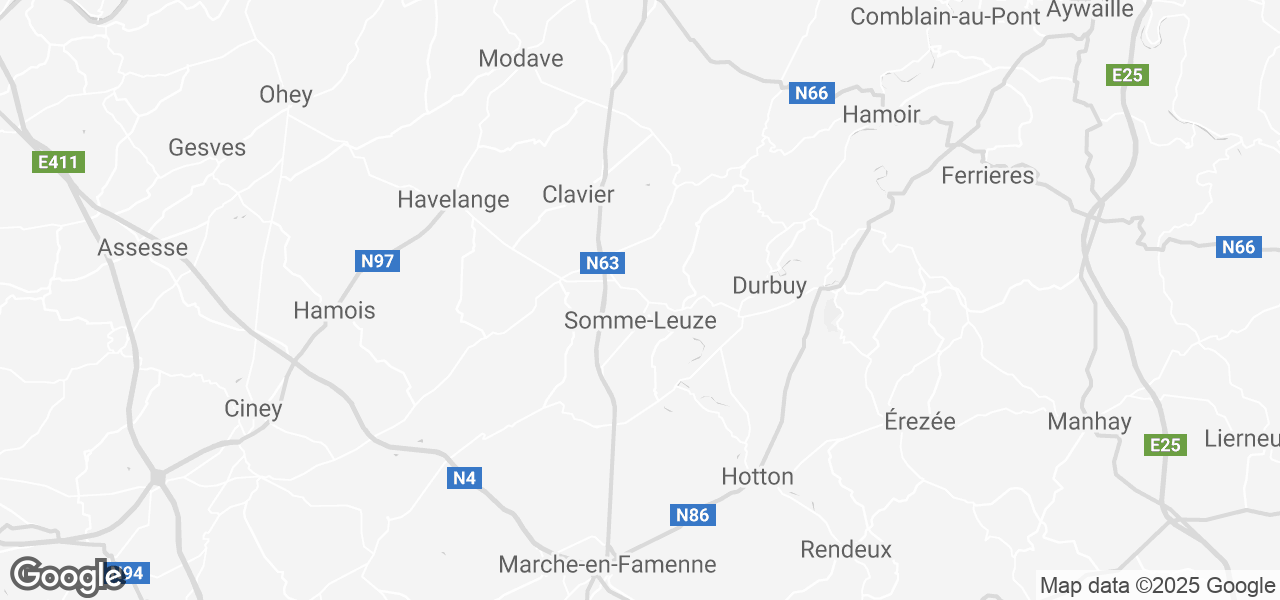Click the Érezée town label
Image resolution: width=1280 pixels, height=600 pixels.
920,421
